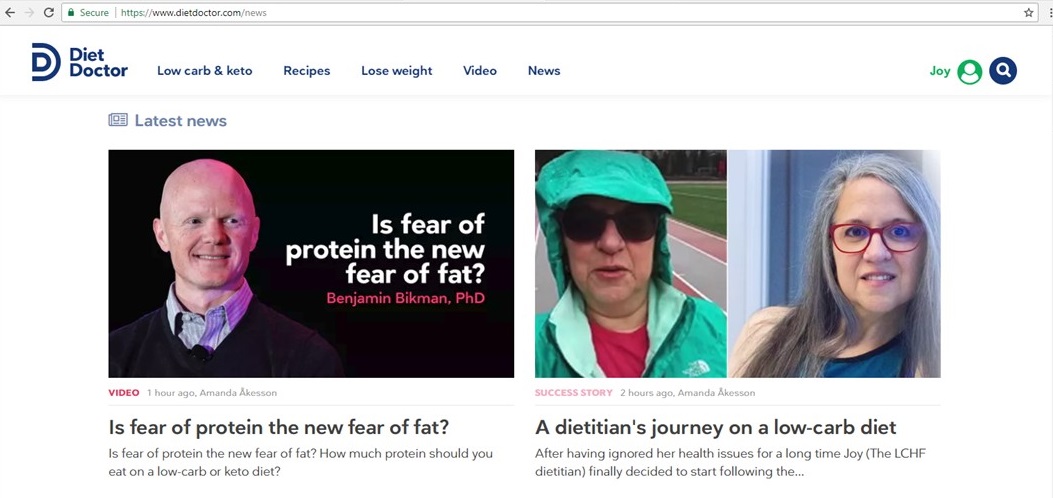Click the newspaper icon beside Latest news

(x=118, y=120)
